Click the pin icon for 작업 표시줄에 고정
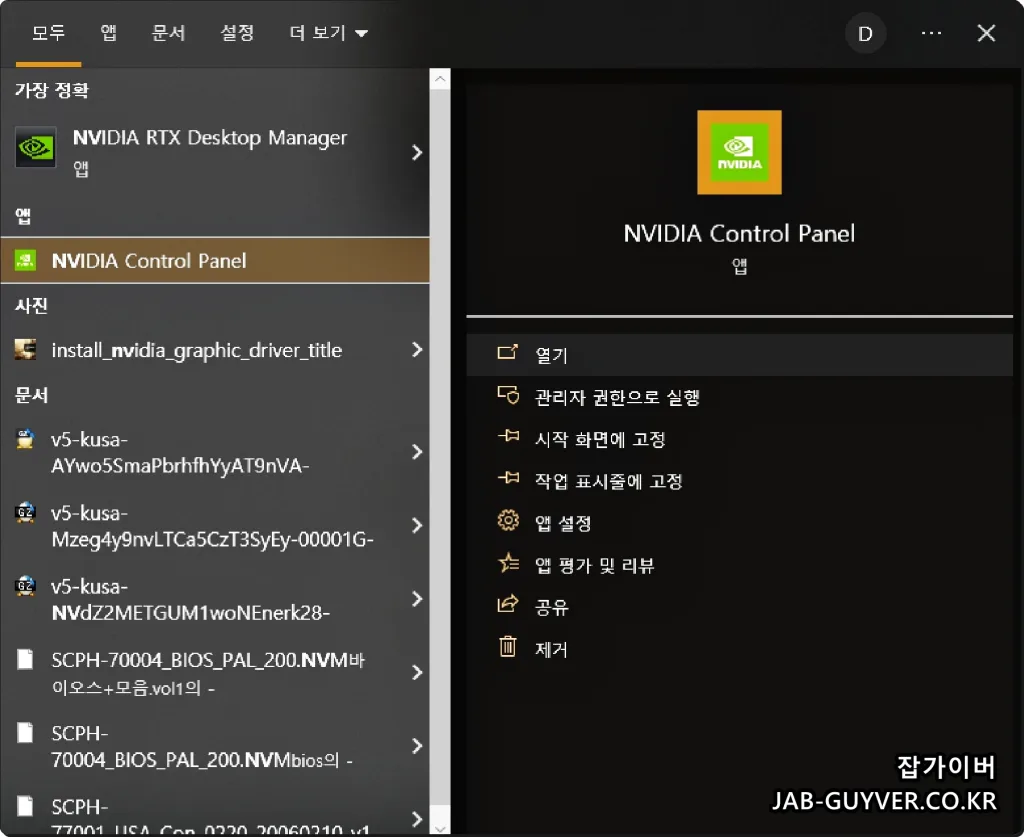The image size is (1024, 837). (x=511, y=479)
